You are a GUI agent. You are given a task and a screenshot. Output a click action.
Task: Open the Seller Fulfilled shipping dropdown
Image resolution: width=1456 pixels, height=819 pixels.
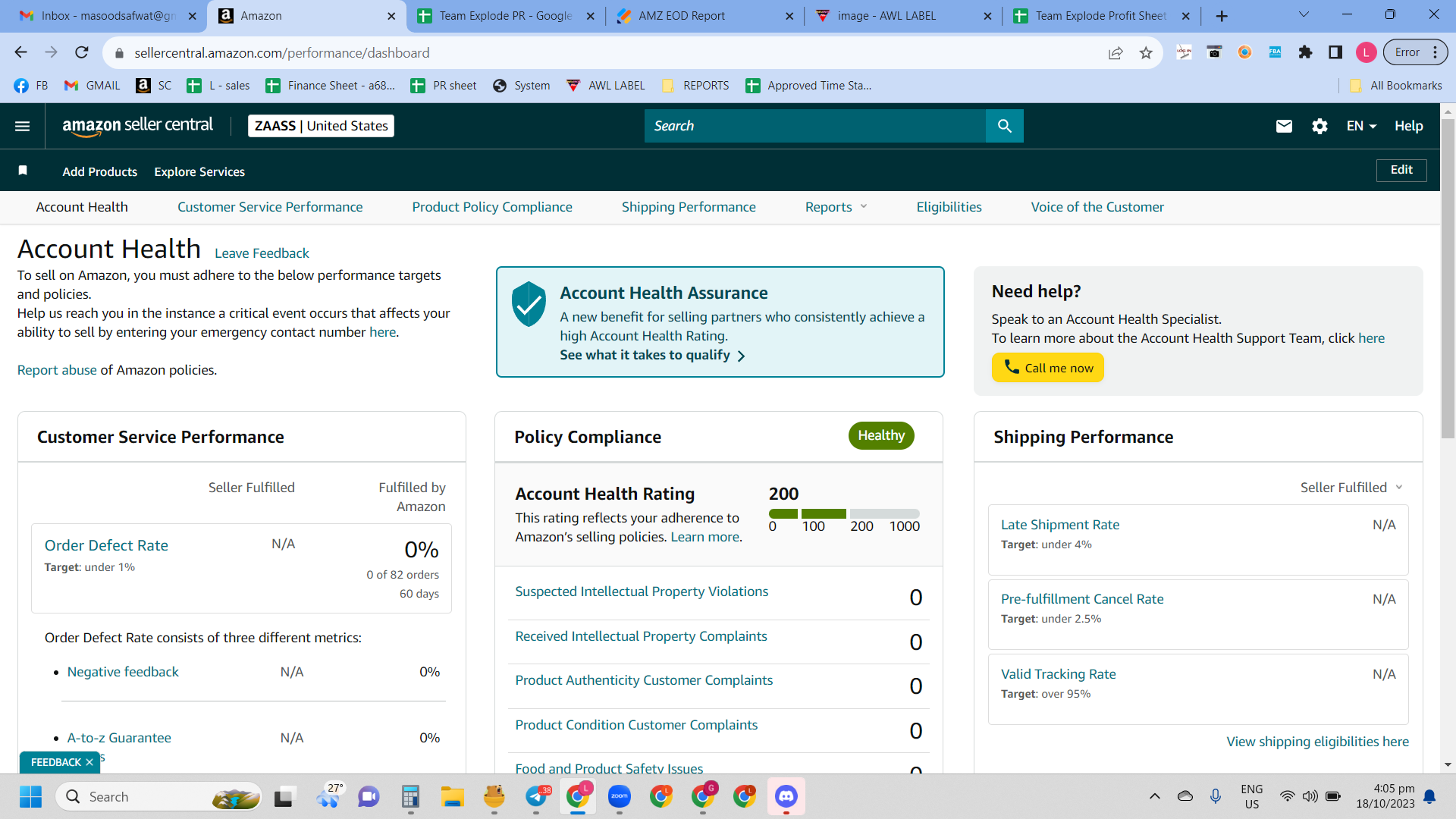pyautogui.click(x=1351, y=488)
